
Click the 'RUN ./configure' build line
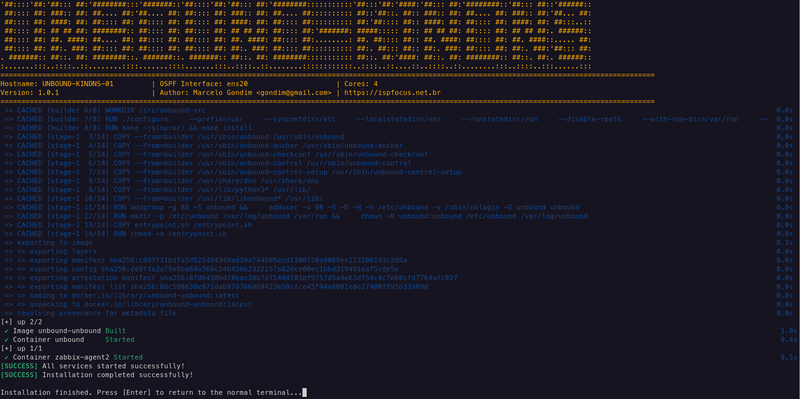coord(386,119)
